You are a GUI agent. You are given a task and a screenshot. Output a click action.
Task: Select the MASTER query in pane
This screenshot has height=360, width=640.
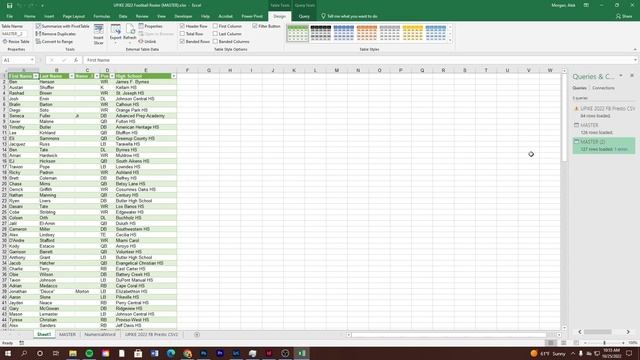point(604,129)
